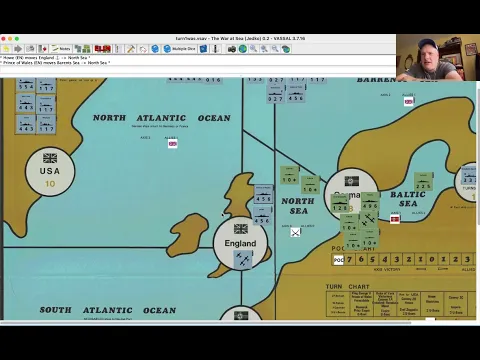
Task: Click the green pieces palette icon
Action: tap(86, 49)
